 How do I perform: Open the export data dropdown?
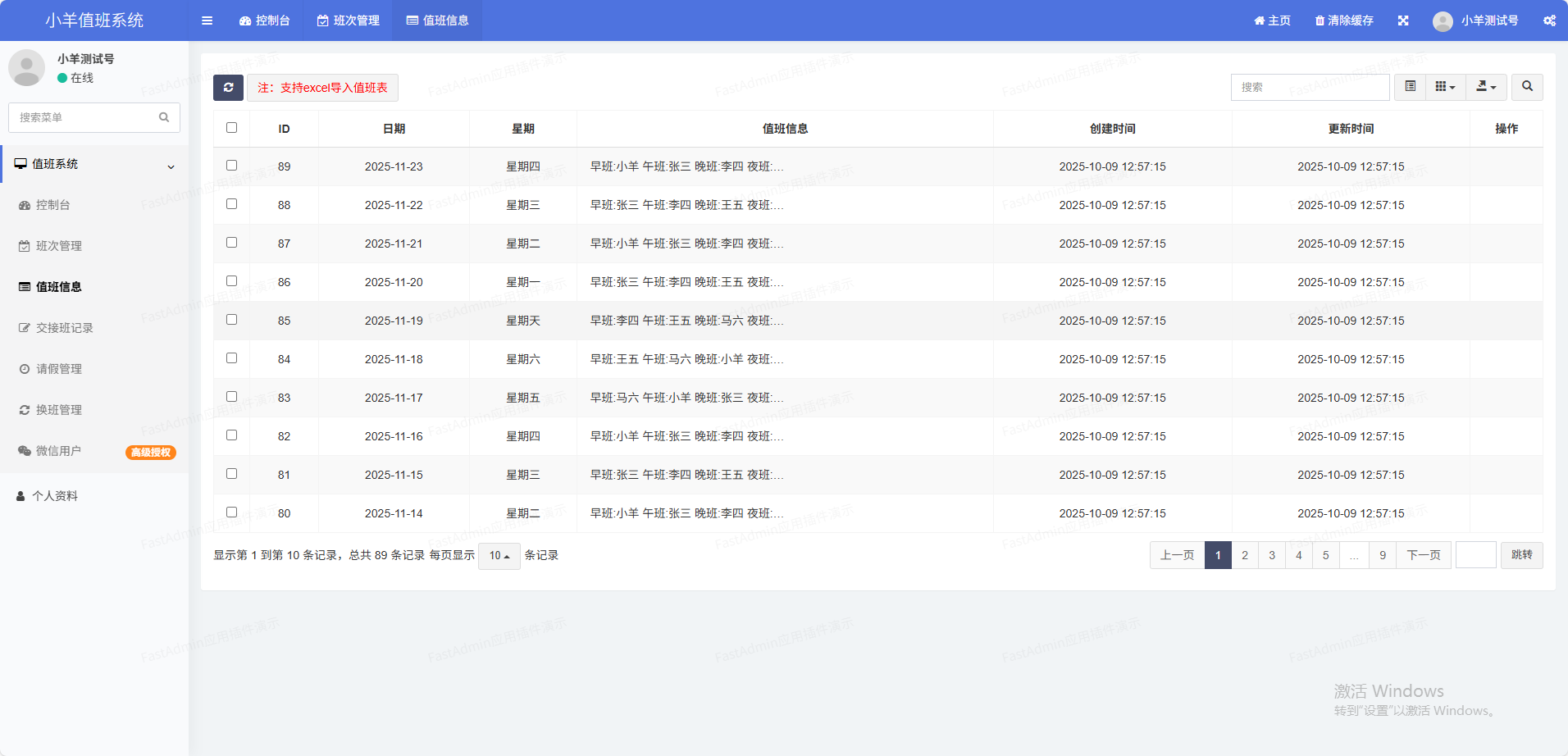point(1486,87)
